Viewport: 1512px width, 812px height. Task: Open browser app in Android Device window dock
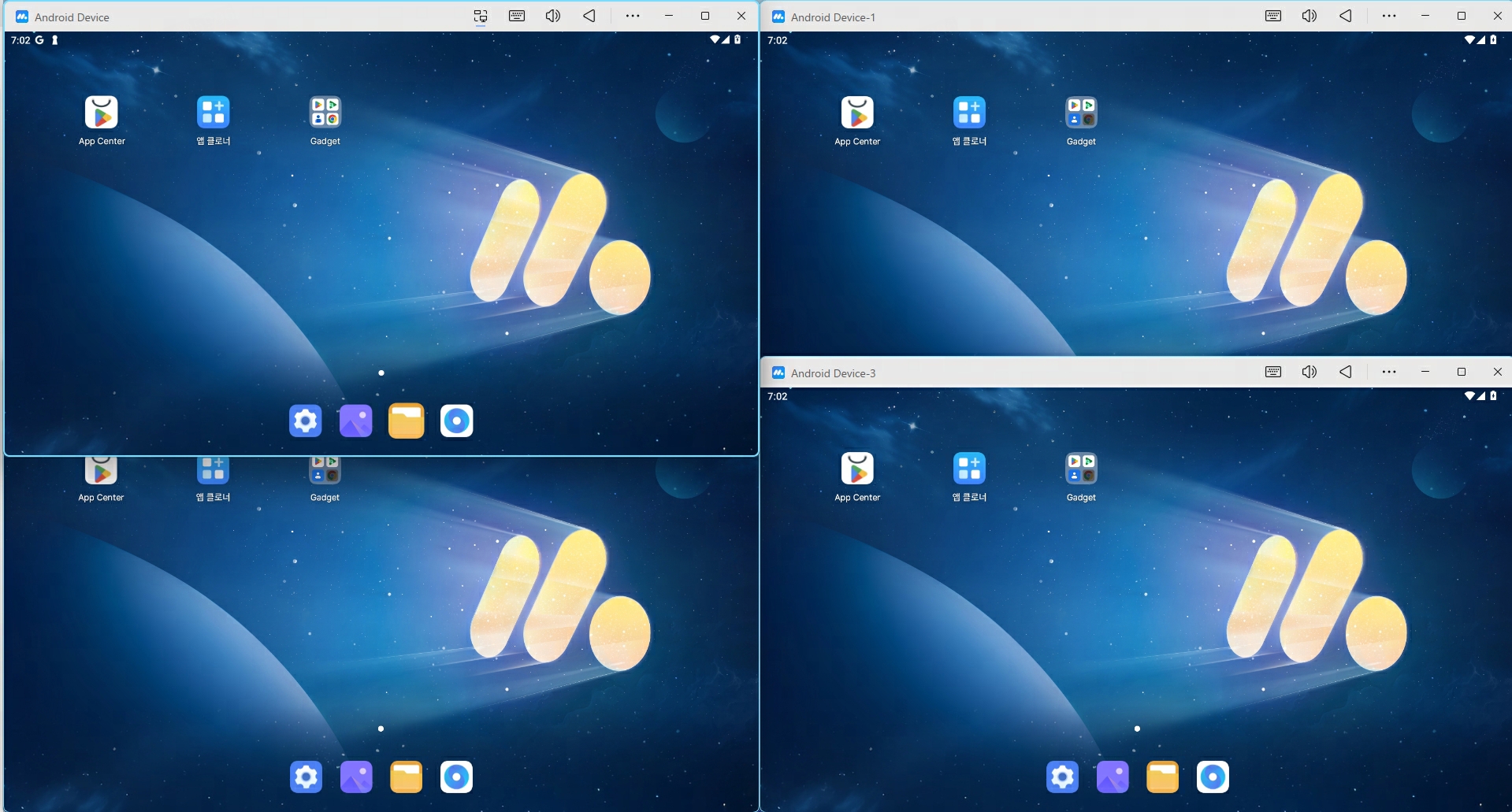click(457, 421)
